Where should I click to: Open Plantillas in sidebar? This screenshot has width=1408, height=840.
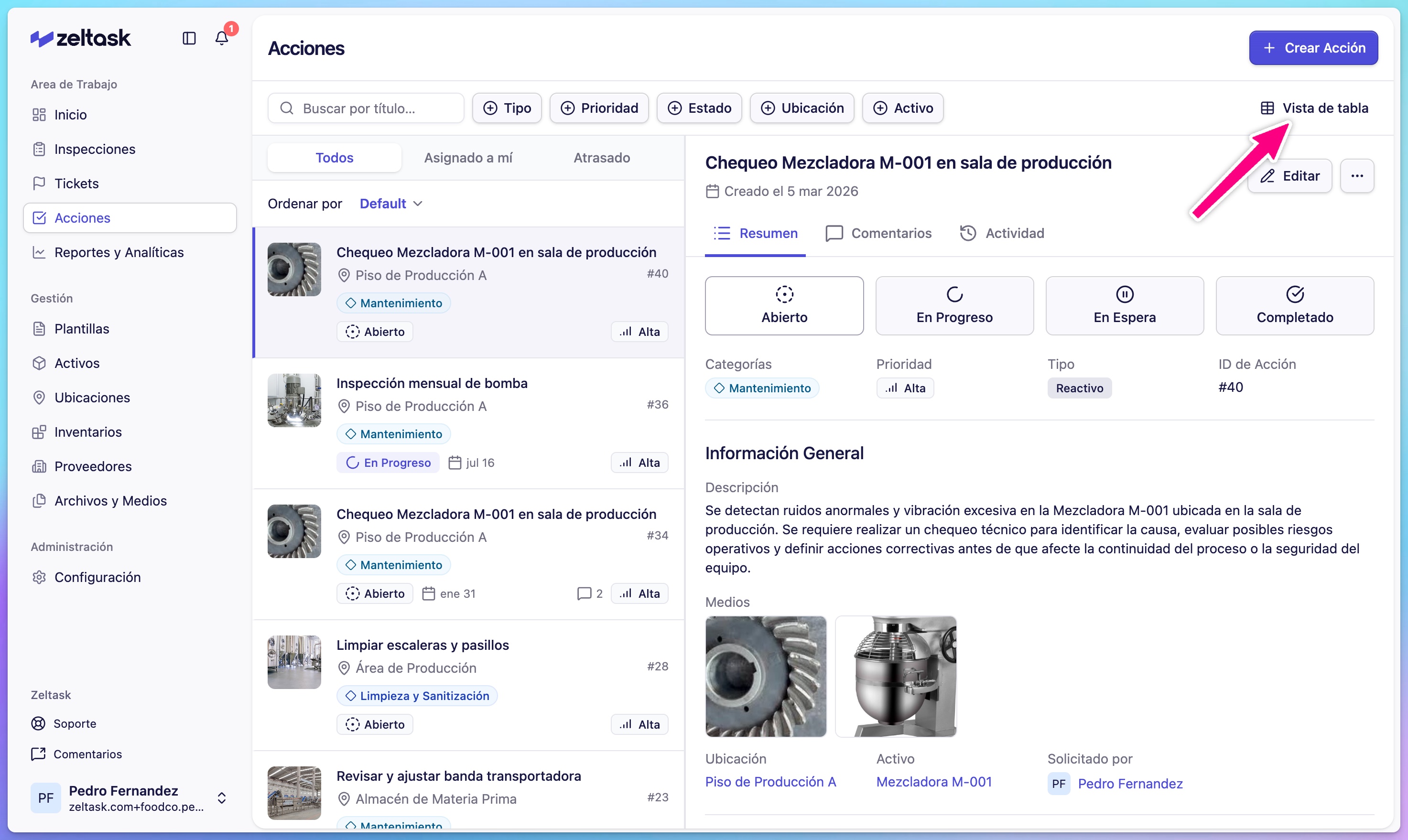click(x=130, y=329)
